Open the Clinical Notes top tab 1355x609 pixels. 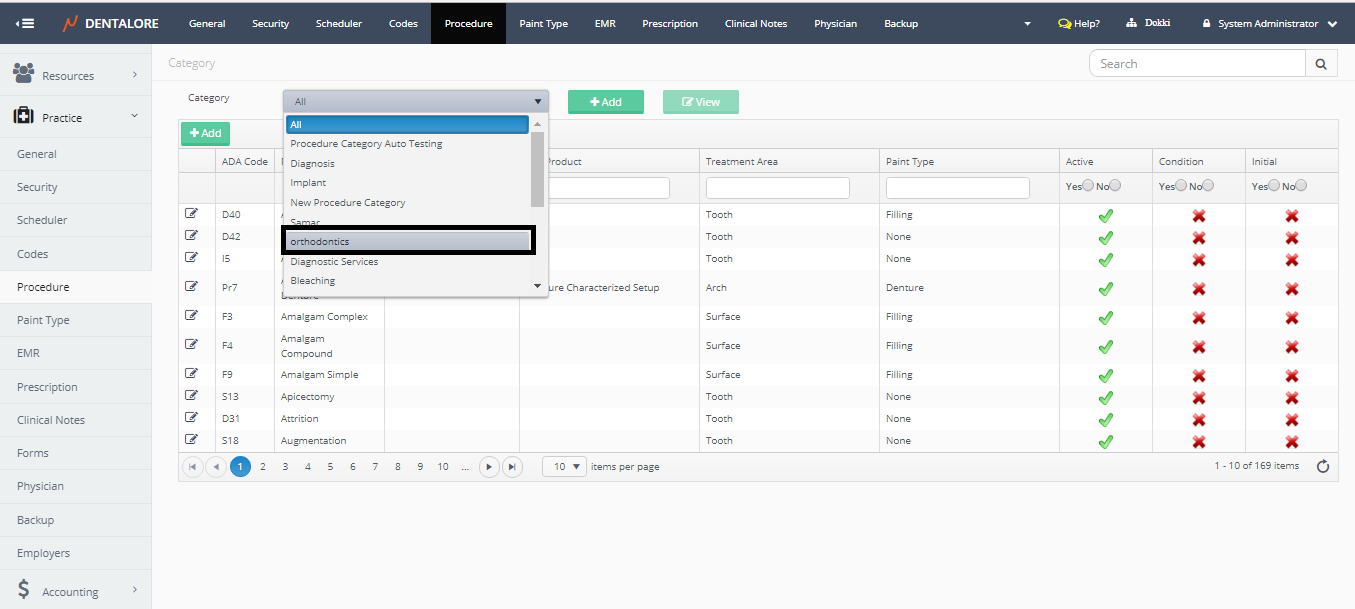point(755,23)
